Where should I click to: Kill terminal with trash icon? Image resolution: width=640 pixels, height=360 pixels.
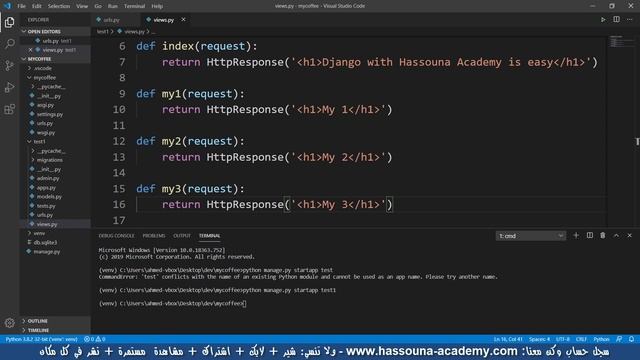click(x=603, y=236)
